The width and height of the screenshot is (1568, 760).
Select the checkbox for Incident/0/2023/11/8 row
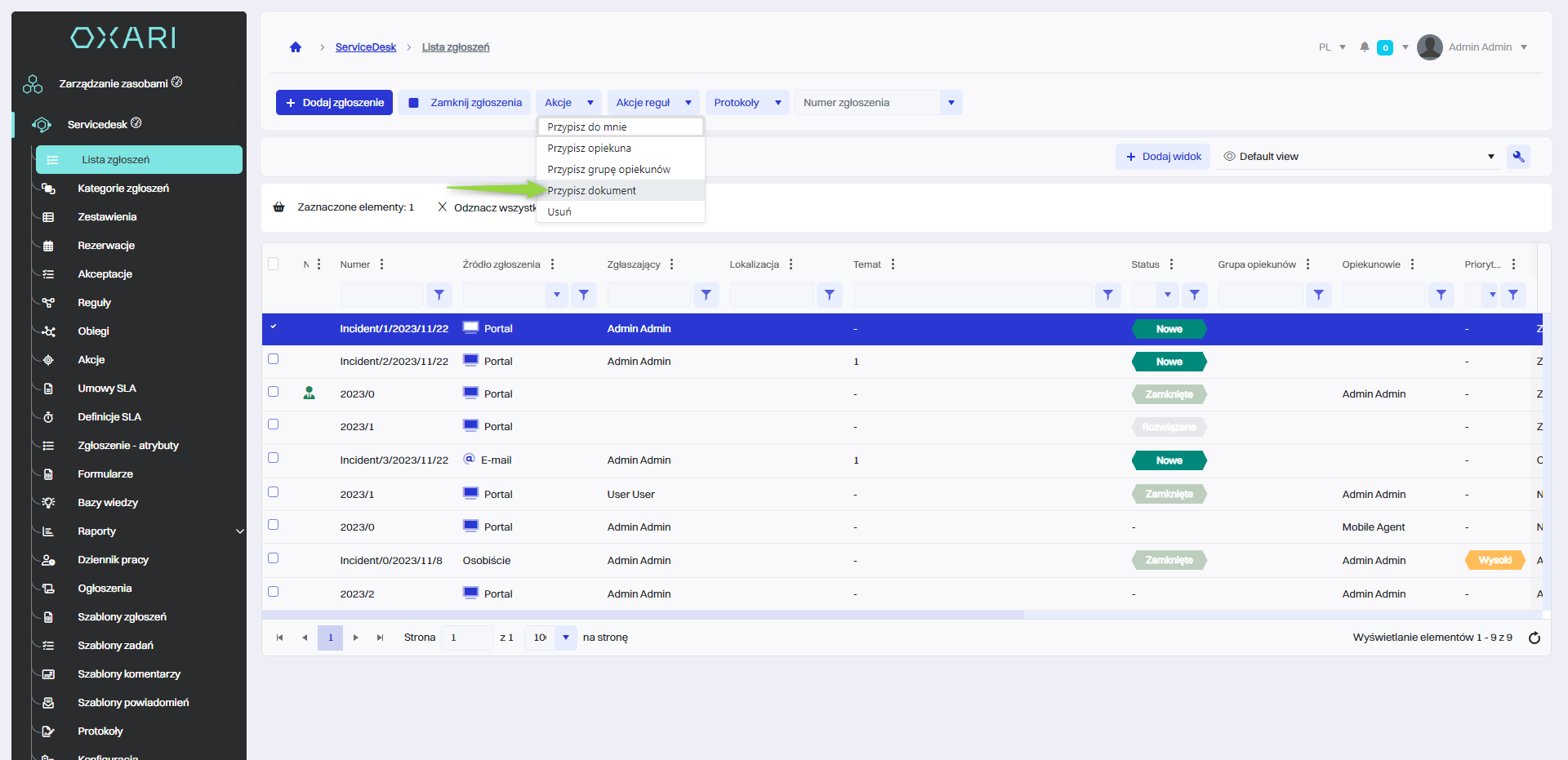tap(274, 558)
